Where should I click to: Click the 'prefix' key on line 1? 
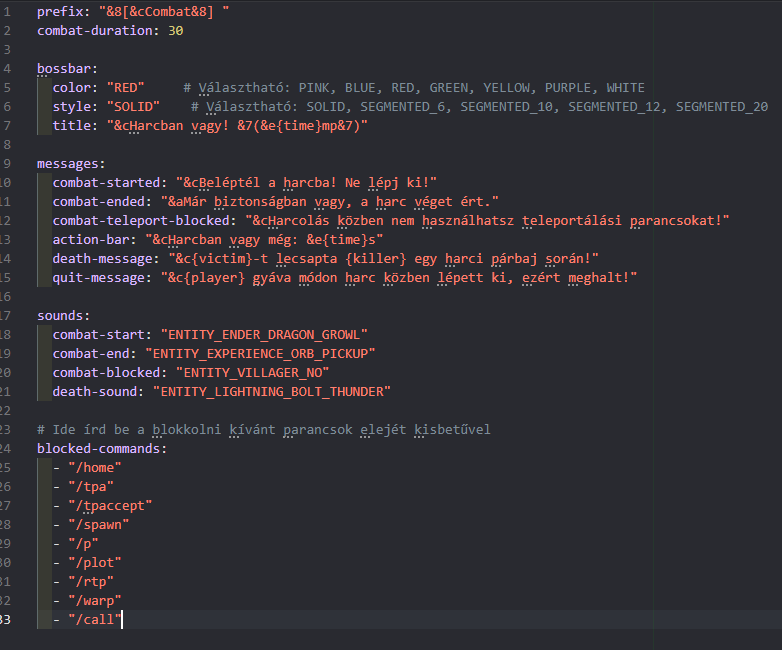(x=59, y=11)
